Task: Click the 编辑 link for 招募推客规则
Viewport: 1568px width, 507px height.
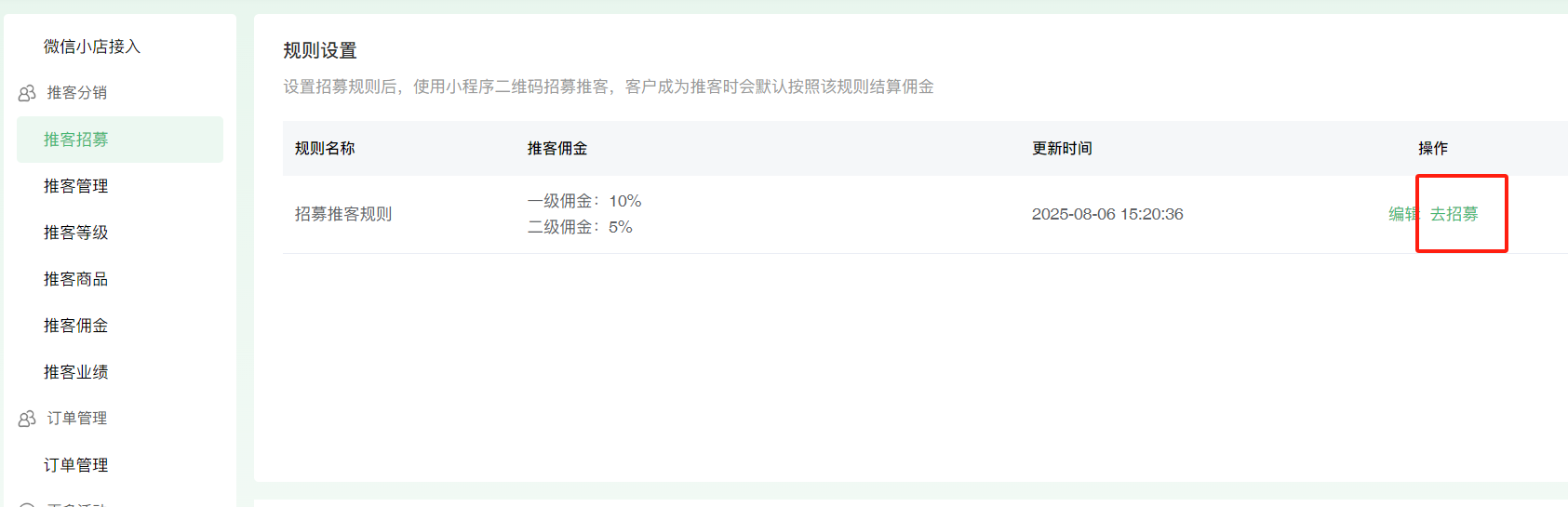Action: coord(1402,214)
